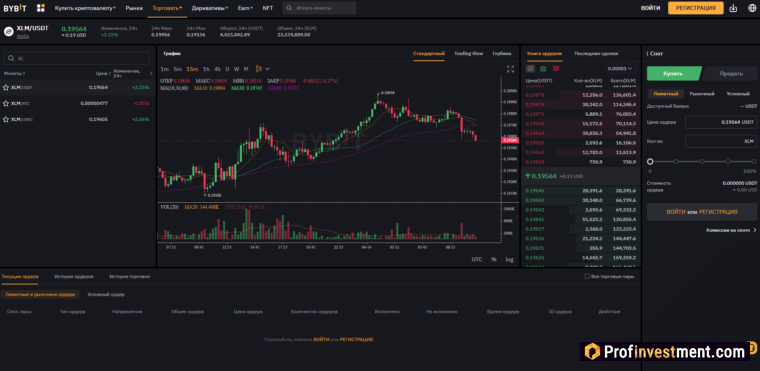760x371 pixels.
Task: Select 1m chart timeframe
Action: pyautogui.click(x=164, y=69)
